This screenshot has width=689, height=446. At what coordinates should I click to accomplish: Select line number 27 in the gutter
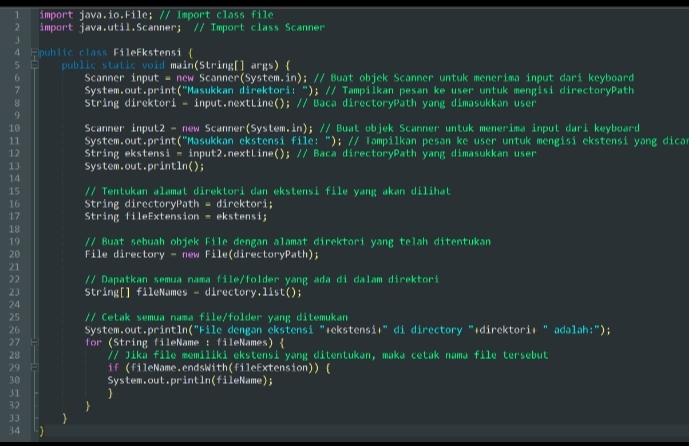(16, 342)
